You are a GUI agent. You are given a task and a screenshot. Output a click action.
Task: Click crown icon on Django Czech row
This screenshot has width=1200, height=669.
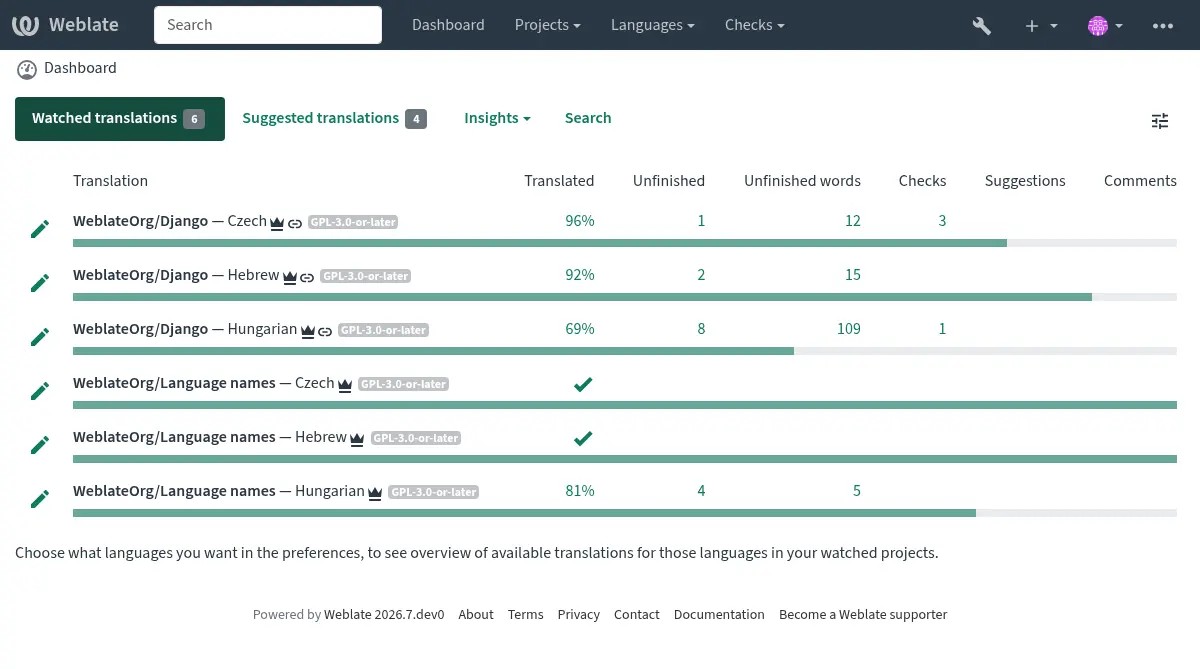(277, 223)
